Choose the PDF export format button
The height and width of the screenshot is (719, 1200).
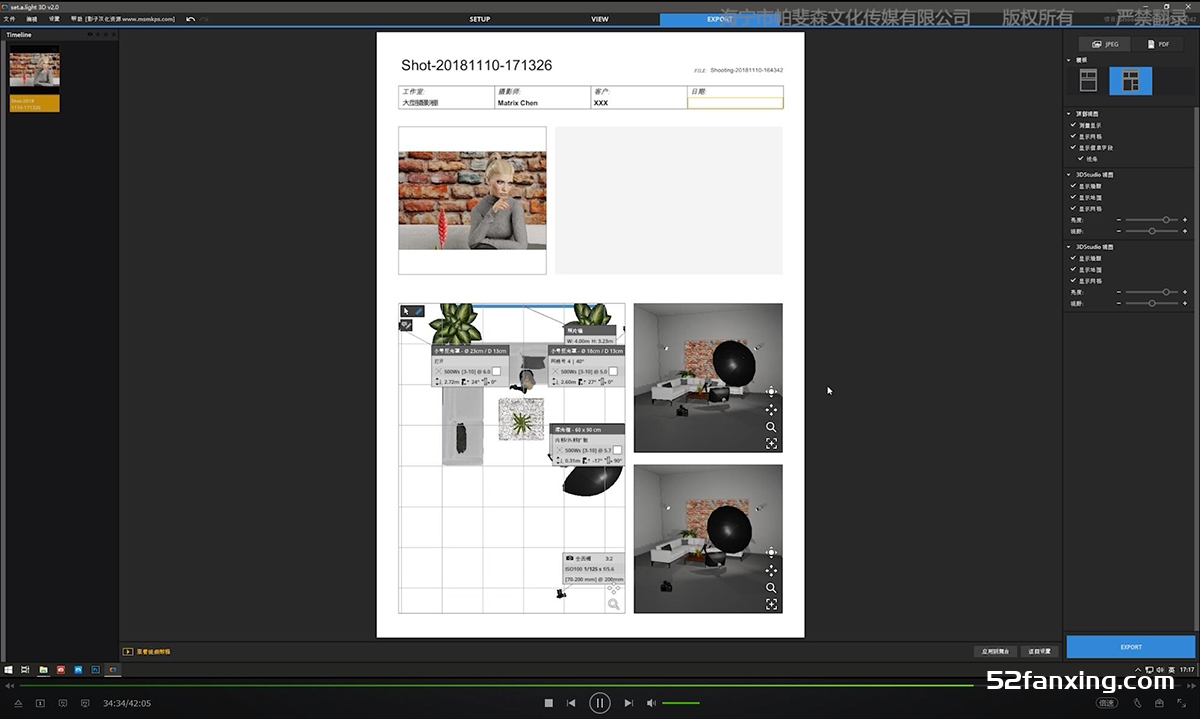pyautogui.click(x=1158, y=44)
